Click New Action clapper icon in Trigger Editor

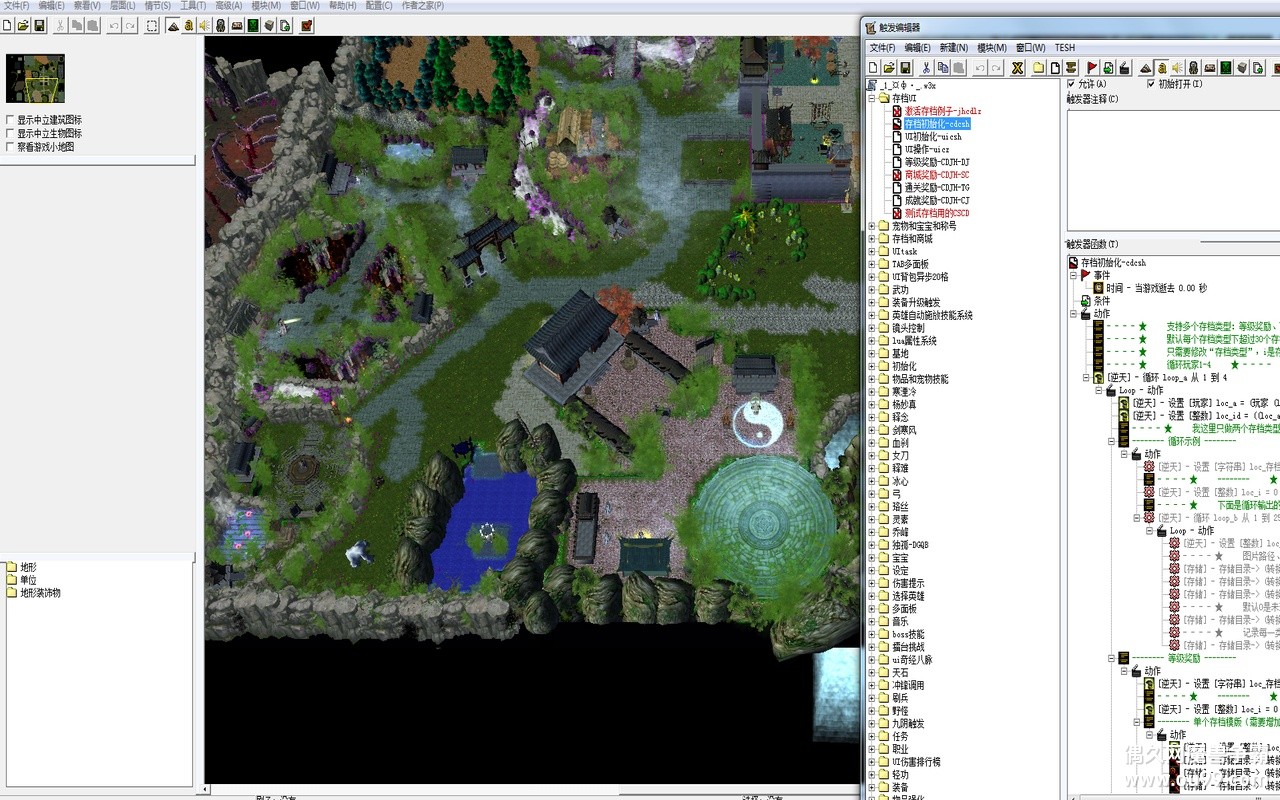click(1124, 68)
